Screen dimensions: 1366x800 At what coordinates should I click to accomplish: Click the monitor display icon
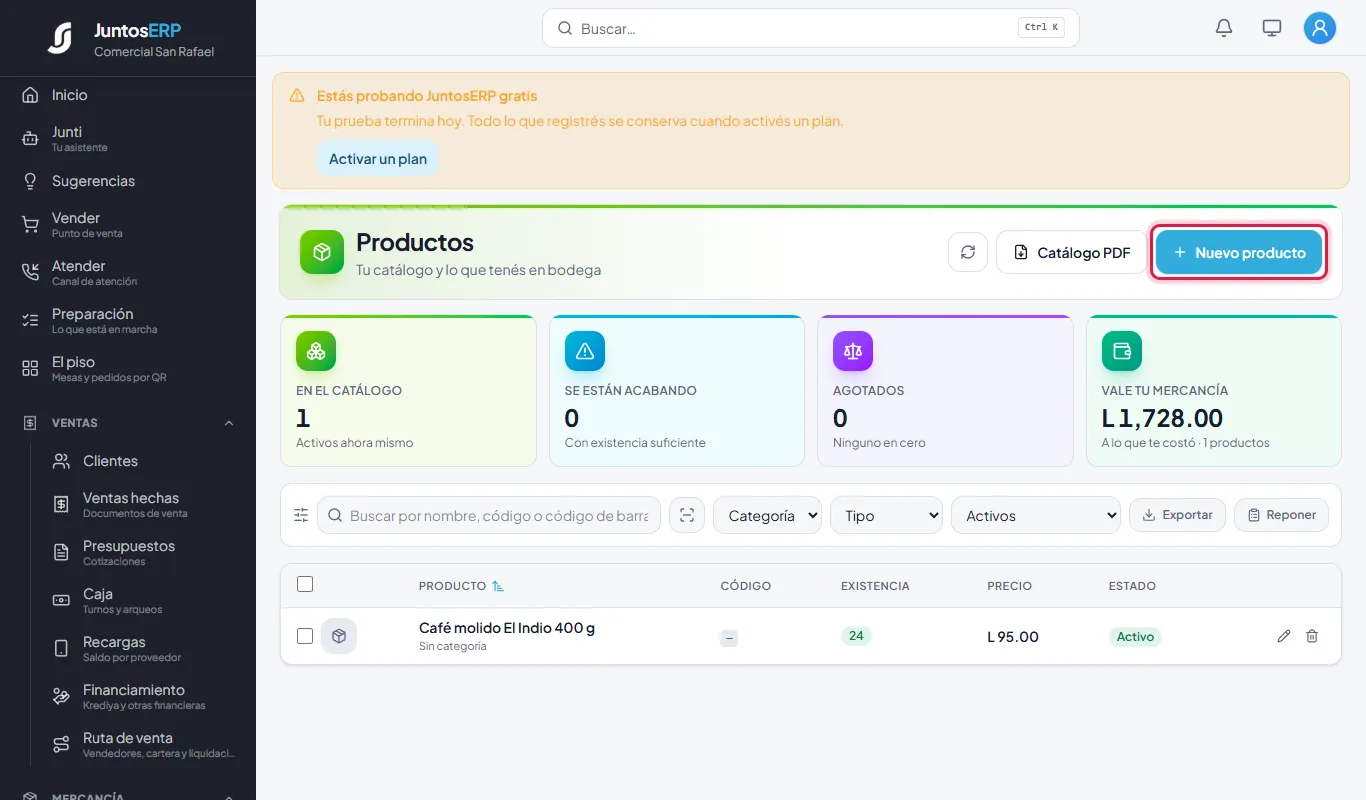(1272, 28)
